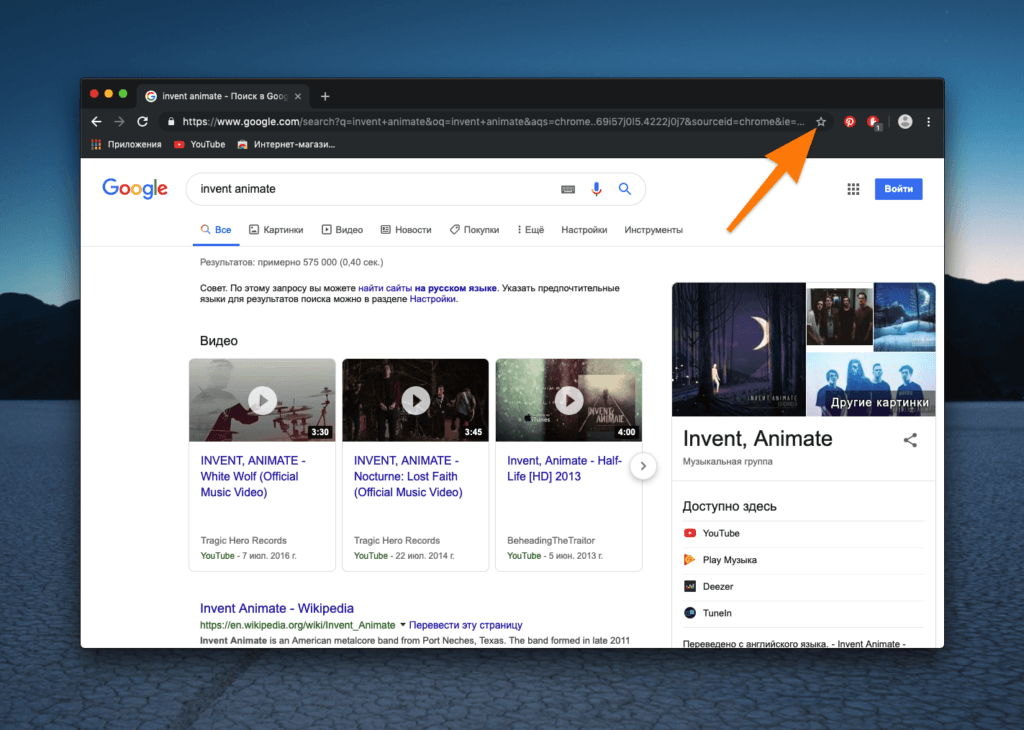The image size is (1024, 730).
Task: Open the Google apps grid
Action: pyautogui.click(x=853, y=189)
